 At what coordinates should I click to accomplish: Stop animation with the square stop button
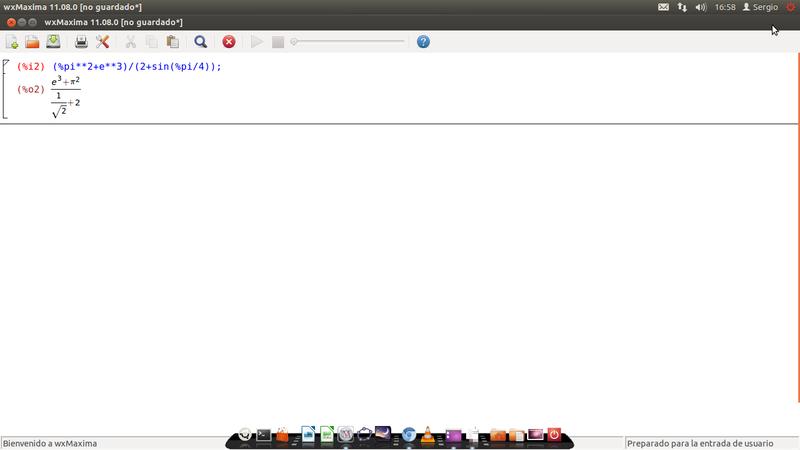click(x=278, y=42)
